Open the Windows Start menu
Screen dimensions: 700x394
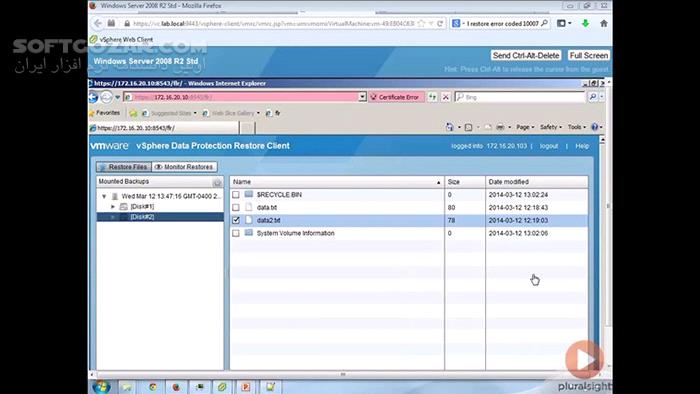point(101,386)
